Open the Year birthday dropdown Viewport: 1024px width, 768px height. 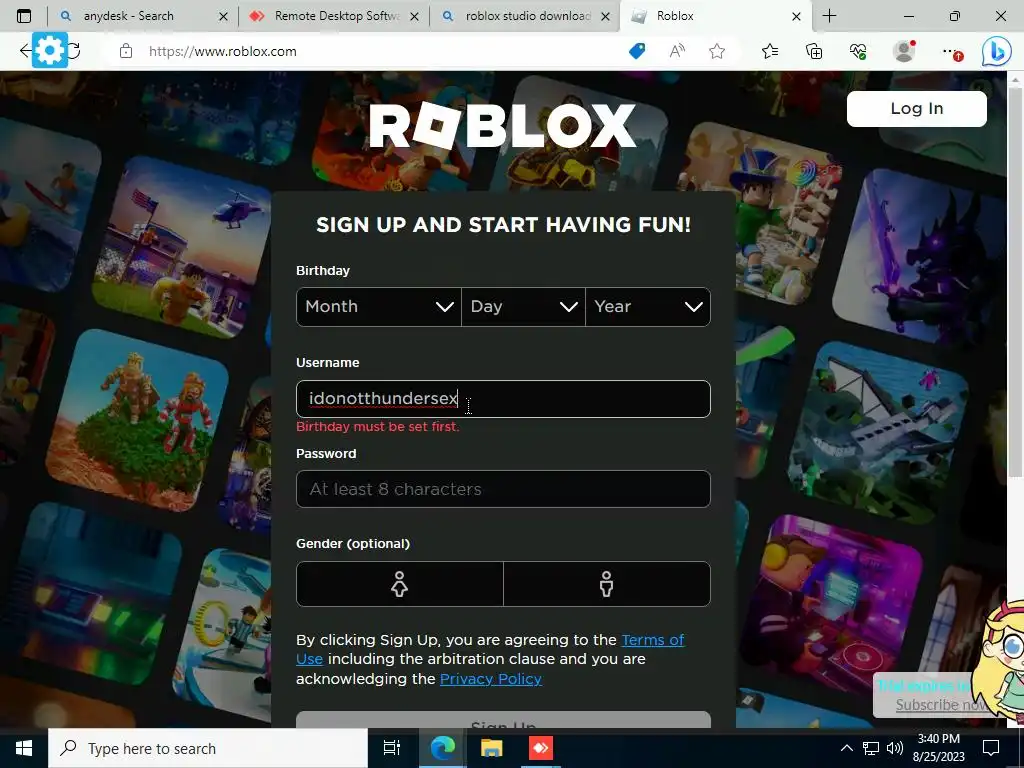(648, 306)
